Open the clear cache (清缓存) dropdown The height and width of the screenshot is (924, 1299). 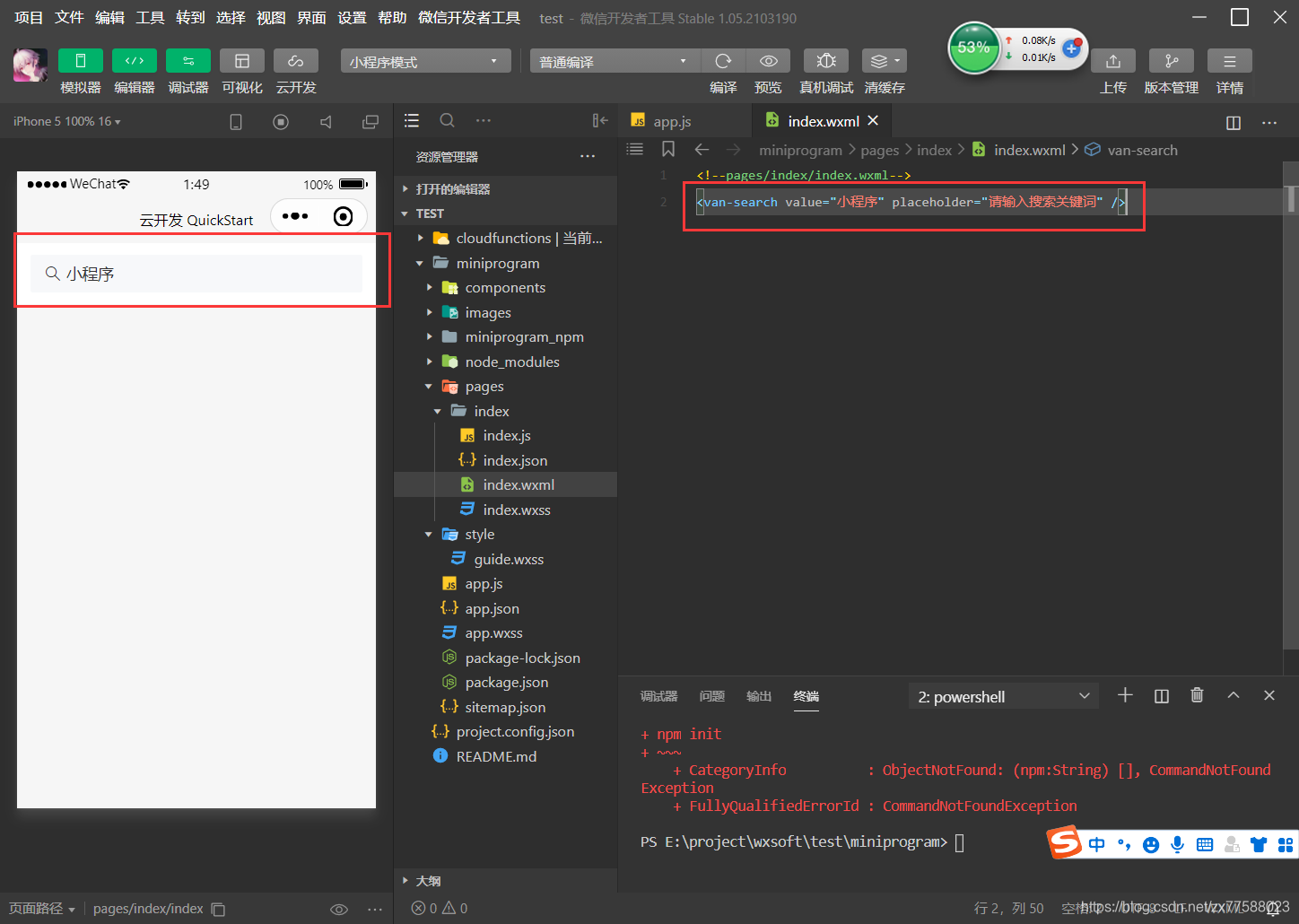[x=885, y=60]
